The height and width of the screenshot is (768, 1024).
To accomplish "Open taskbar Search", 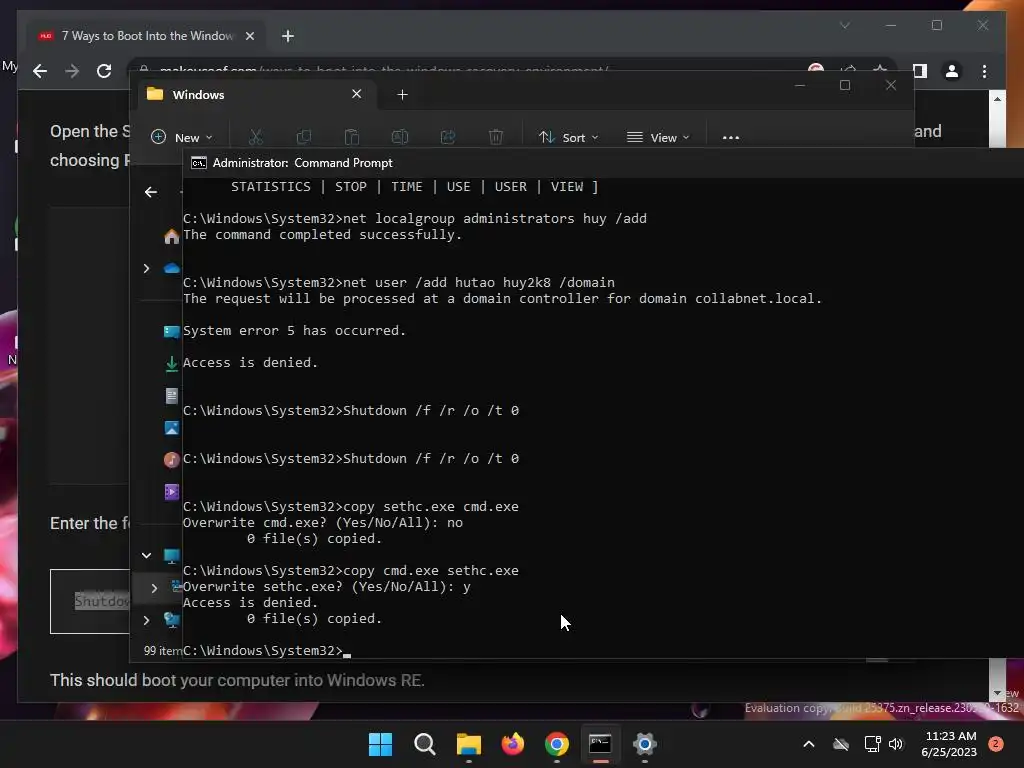I will [x=424, y=744].
